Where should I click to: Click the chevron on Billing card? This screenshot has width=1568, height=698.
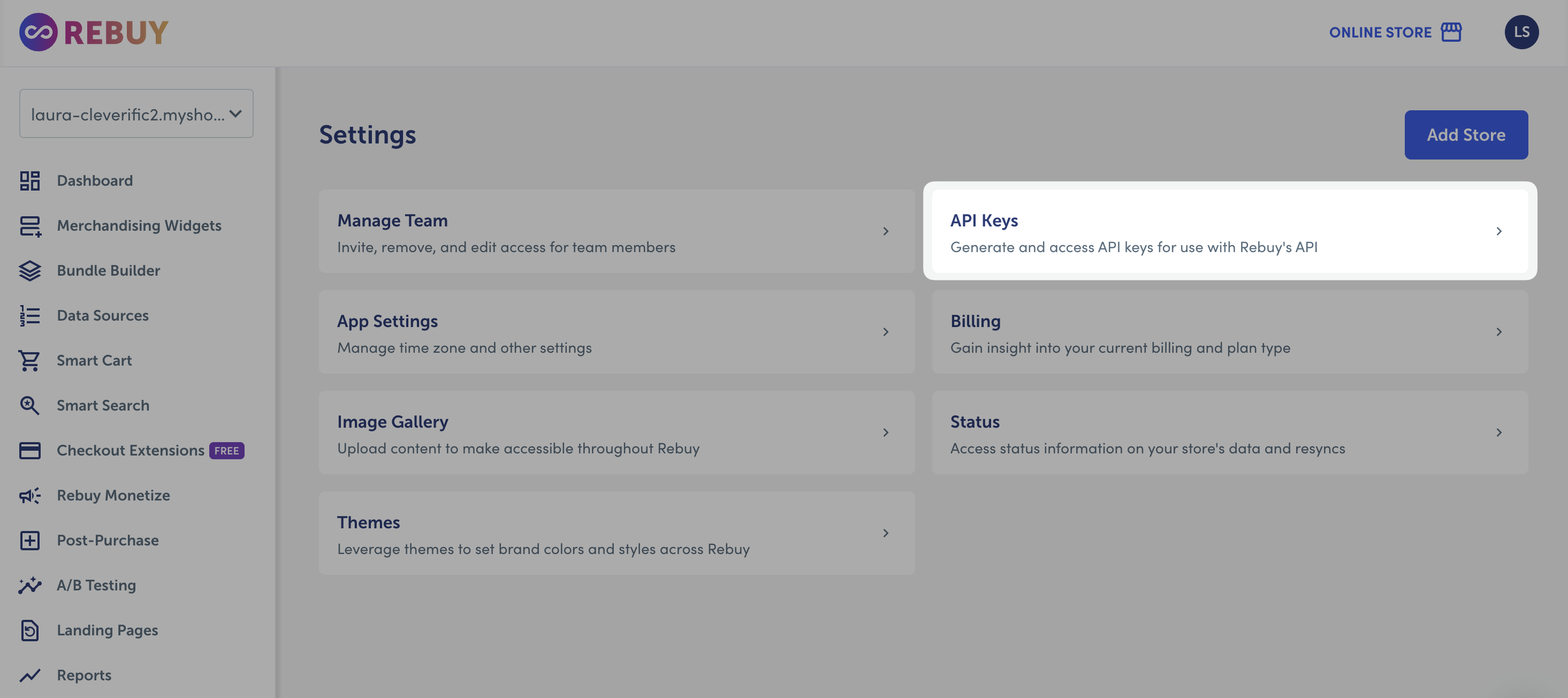coord(1498,332)
